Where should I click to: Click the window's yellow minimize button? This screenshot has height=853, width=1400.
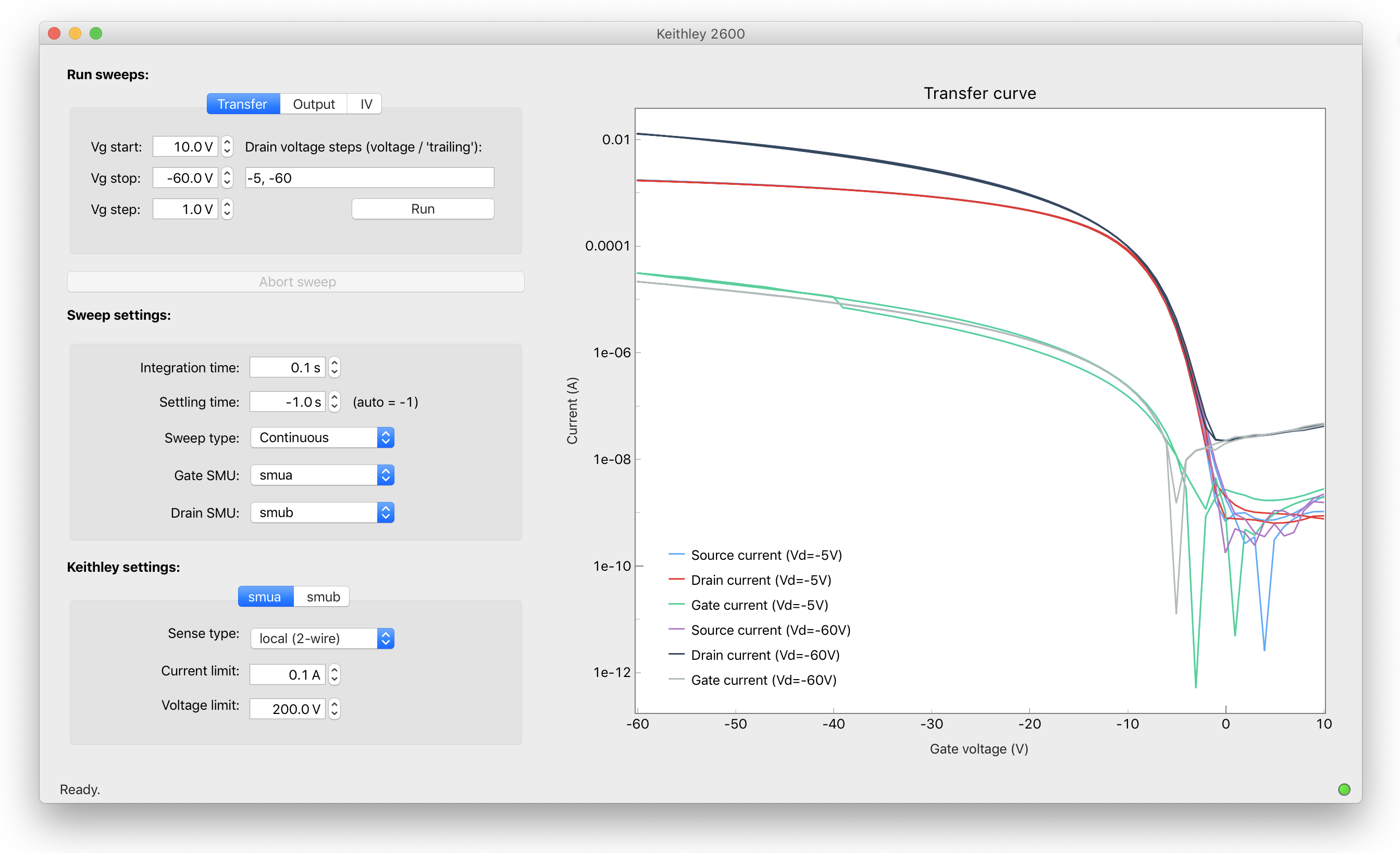click(75, 33)
